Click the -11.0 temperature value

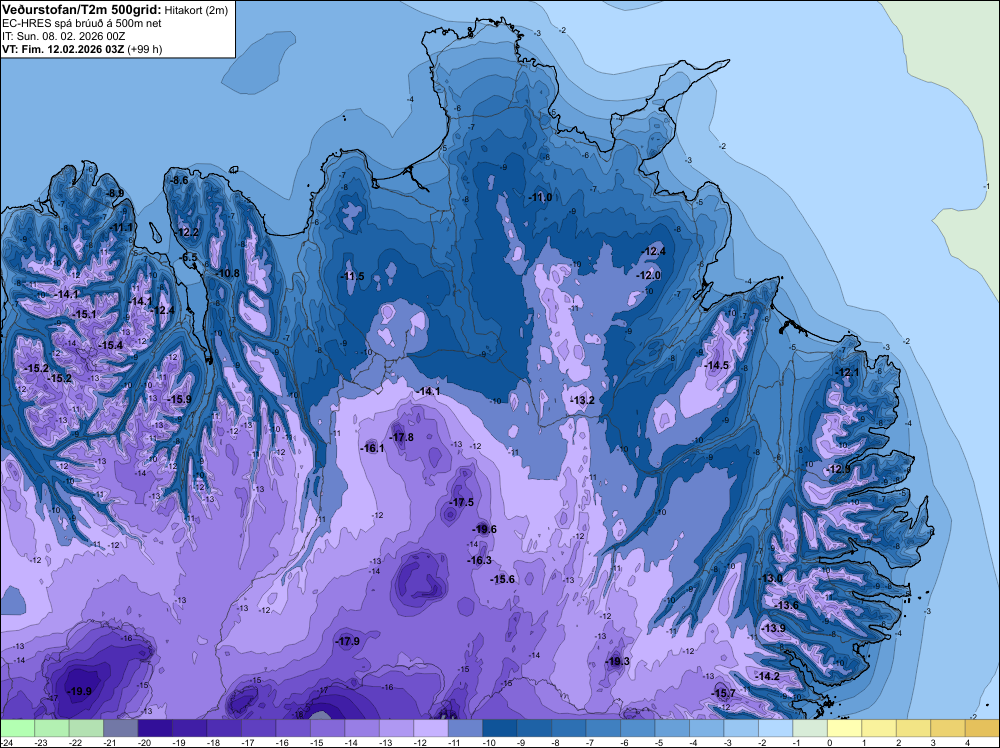(540, 198)
